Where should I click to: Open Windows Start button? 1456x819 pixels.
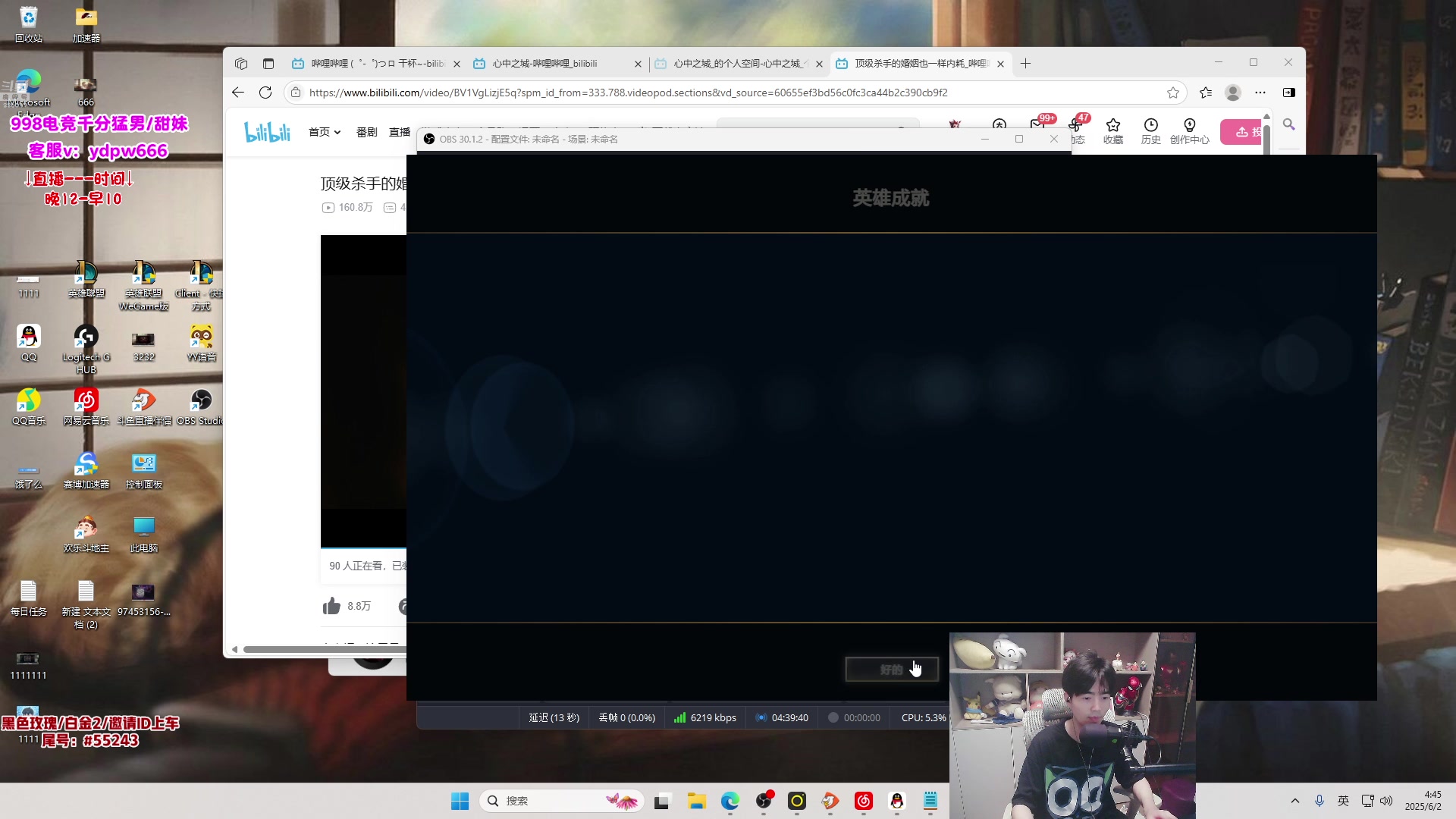coord(460,801)
